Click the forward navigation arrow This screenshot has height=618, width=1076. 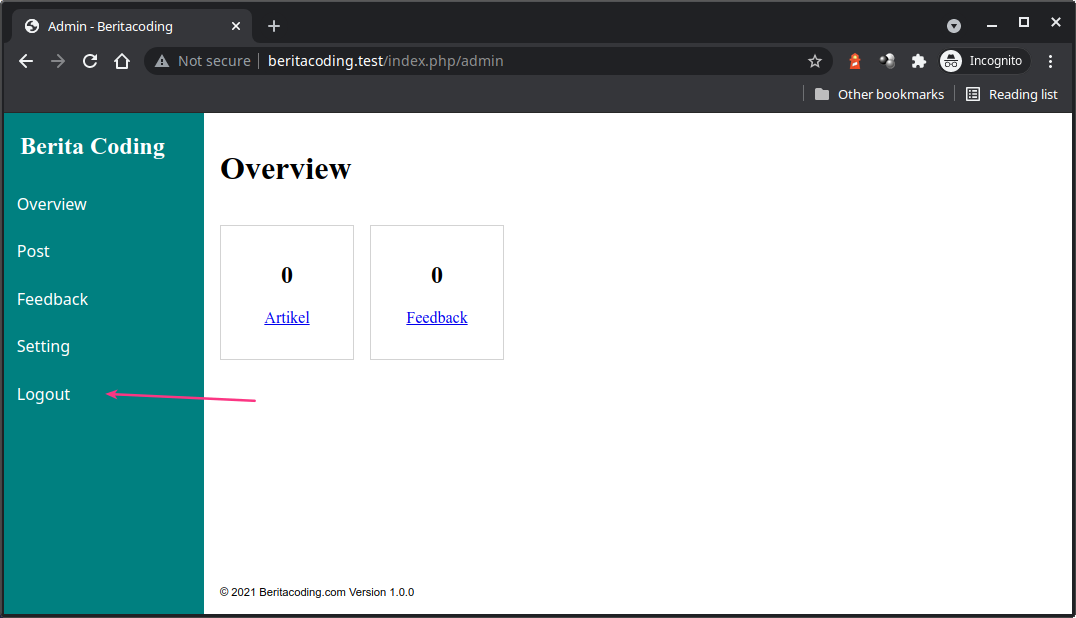pyautogui.click(x=57, y=61)
